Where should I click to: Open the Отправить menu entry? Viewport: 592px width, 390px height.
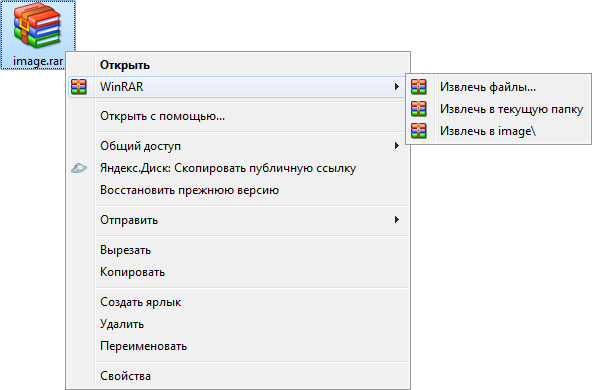click(x=238, y=220)
